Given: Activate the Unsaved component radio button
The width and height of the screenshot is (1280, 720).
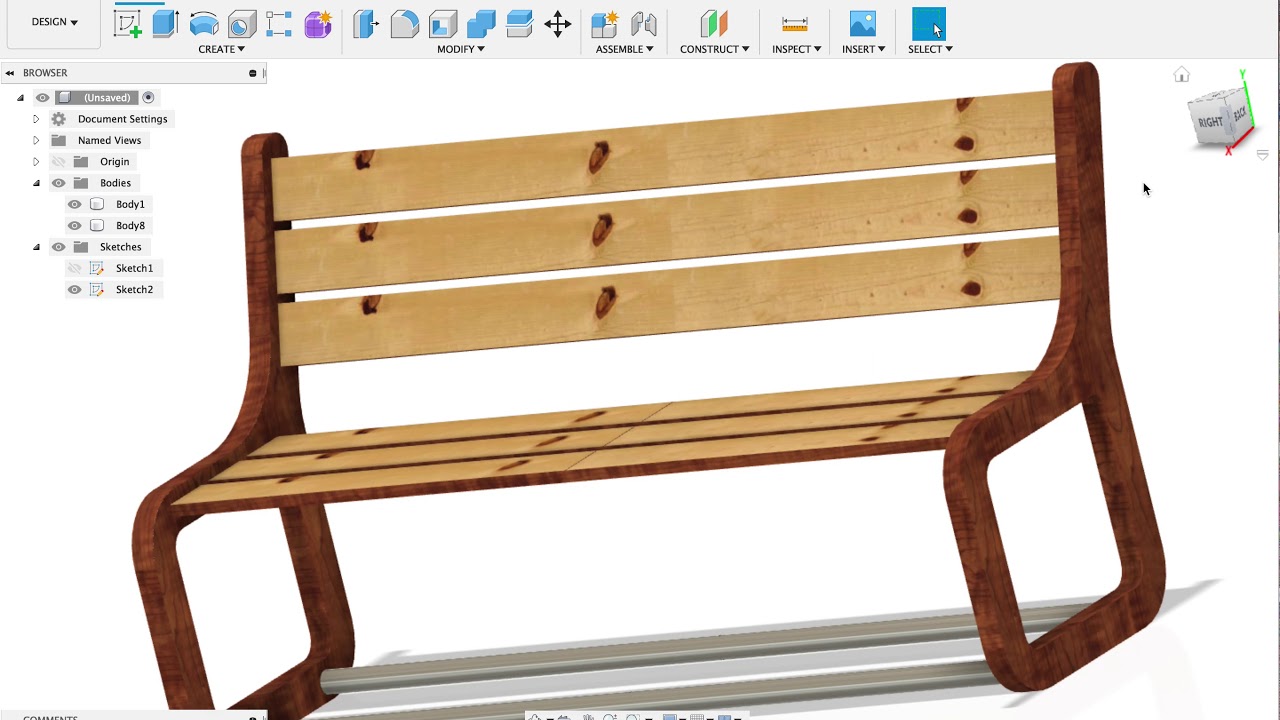Looking at the screenshot, I should click(x=148, y=97).
